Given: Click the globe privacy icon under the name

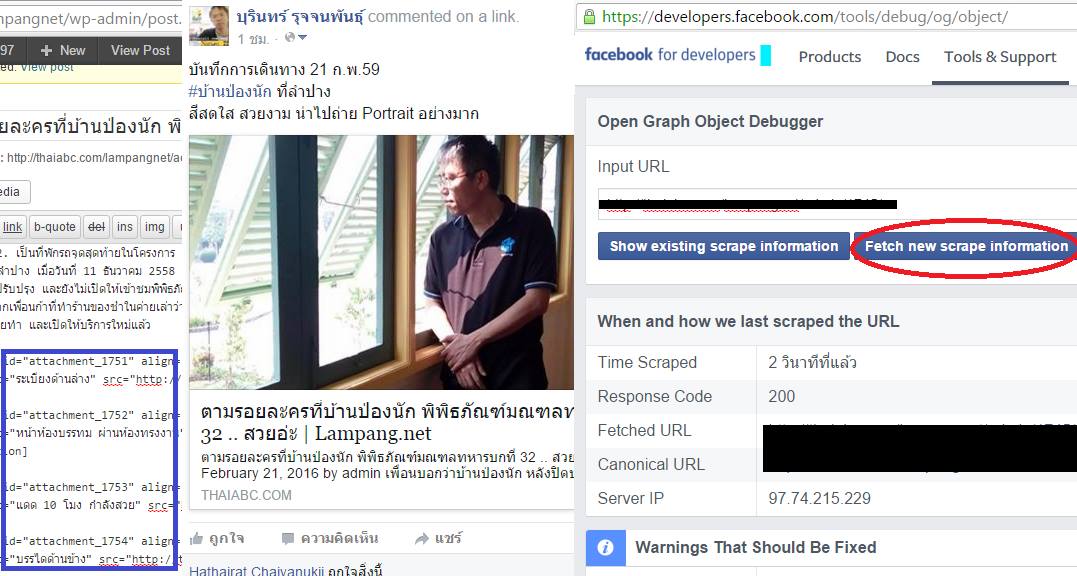Looking at the screenshot, I should pos(290,38).
